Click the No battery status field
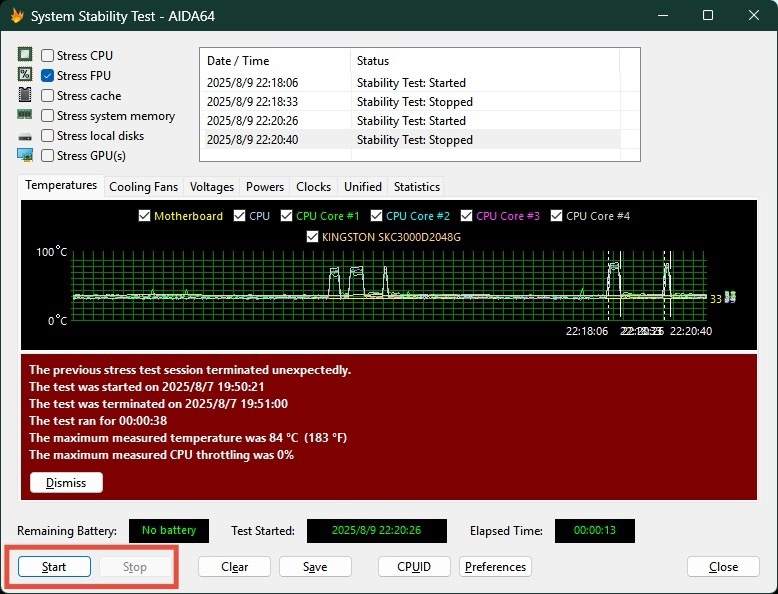The height and width of the screenshot is (594, 778). click(x=169, y=530)
